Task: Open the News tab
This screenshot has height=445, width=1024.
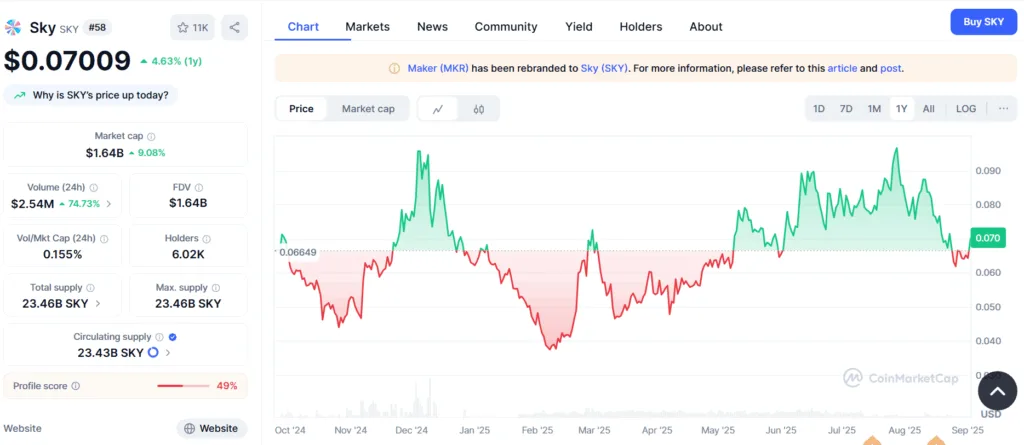Action: tap(432, 27)
